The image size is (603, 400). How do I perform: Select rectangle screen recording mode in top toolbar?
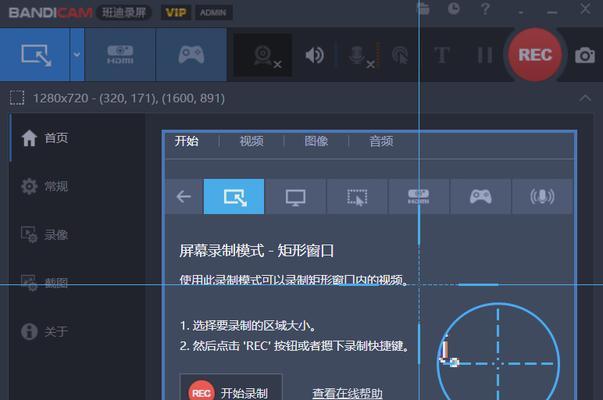coord(35,54)
